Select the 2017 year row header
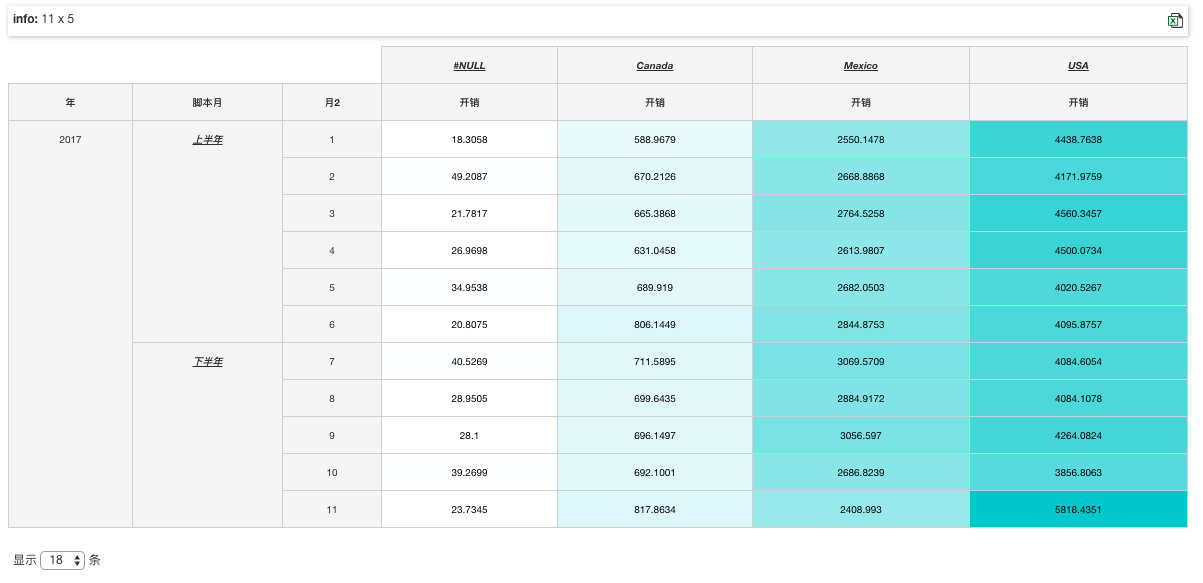Image resolution: width=1203 pixels, height=583 pixels. coord(70,140)
